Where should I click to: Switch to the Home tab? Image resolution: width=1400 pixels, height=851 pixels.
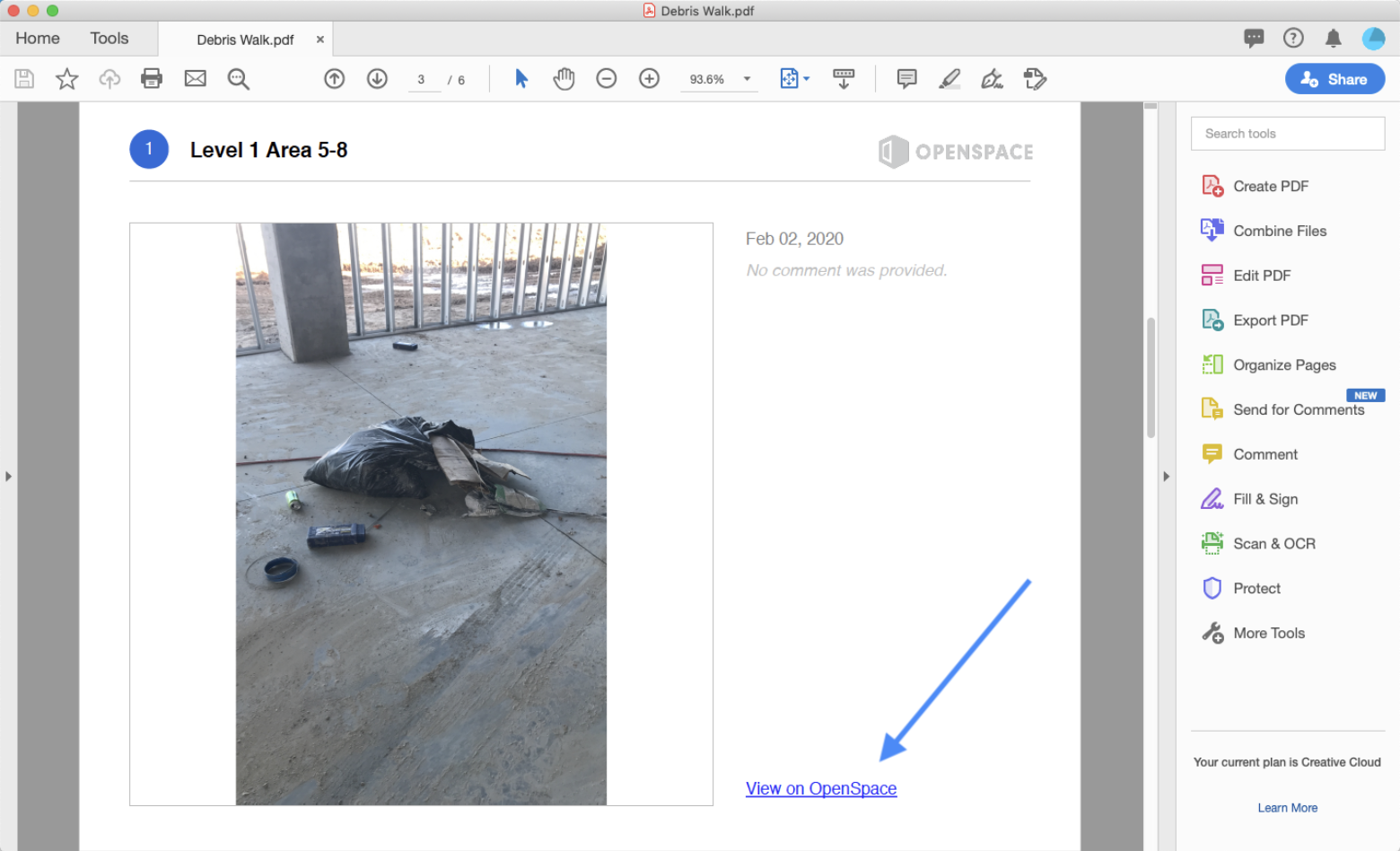(x=38, y=39)
